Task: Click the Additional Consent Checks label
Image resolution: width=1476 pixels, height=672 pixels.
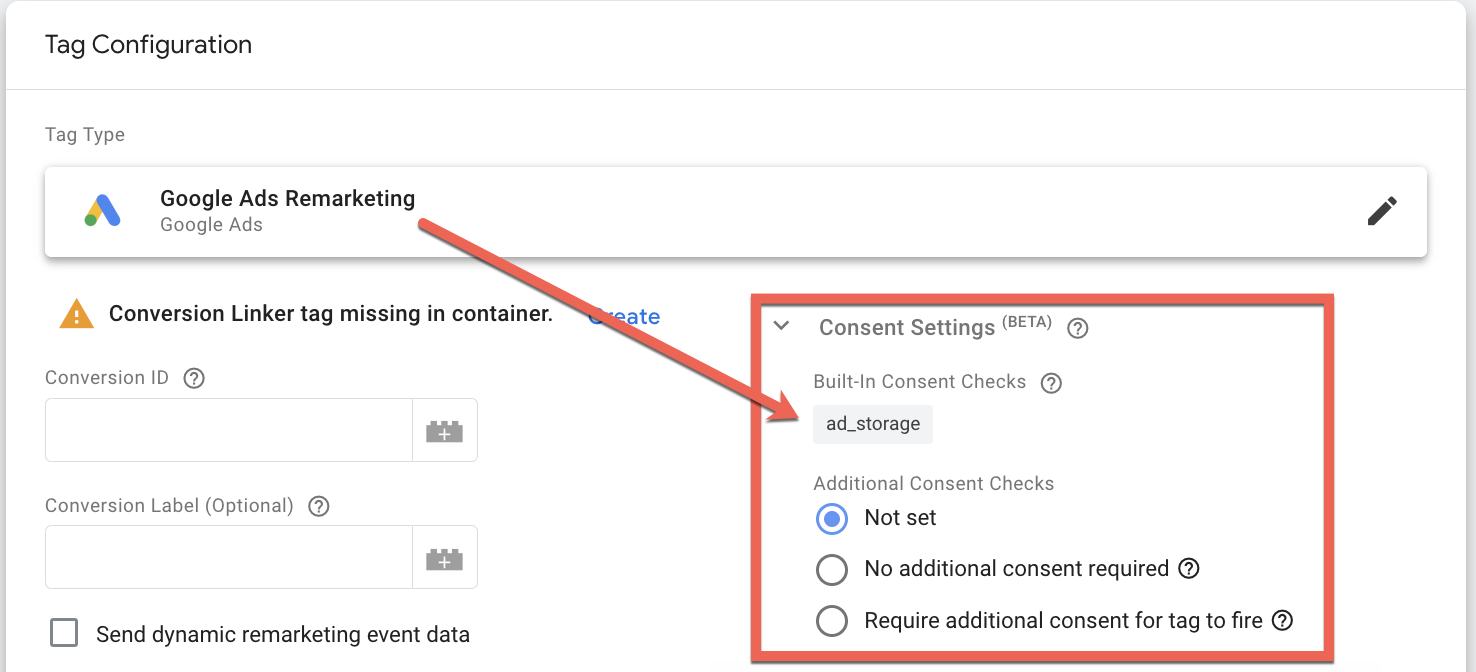Action: (934, 483)
